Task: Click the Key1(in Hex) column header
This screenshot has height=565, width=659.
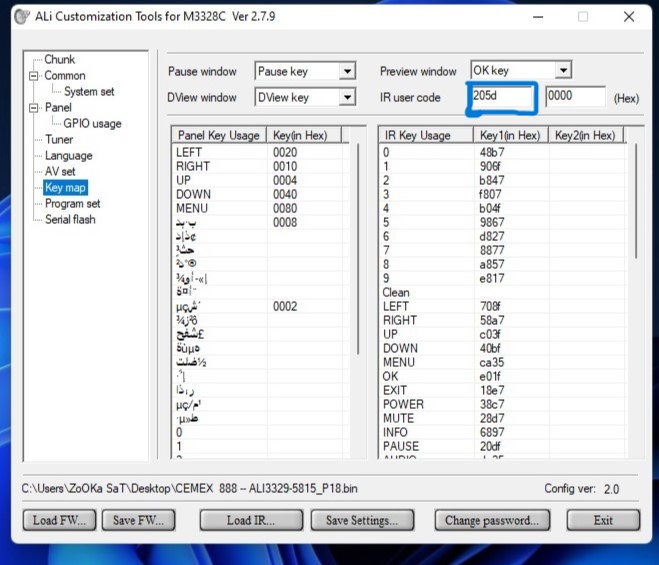Action: point(511,135)
